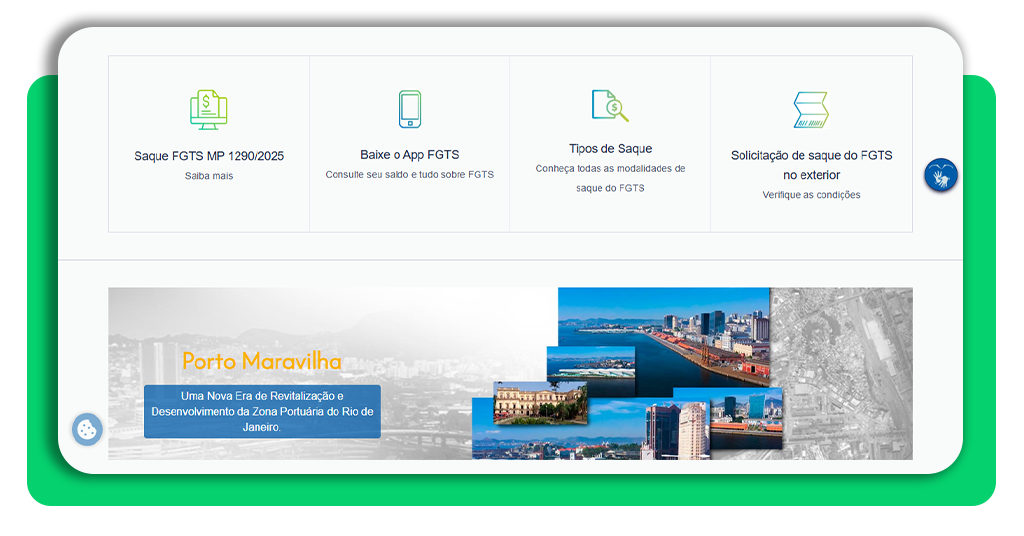Click the Saiba mais link

tap(209, 176)
